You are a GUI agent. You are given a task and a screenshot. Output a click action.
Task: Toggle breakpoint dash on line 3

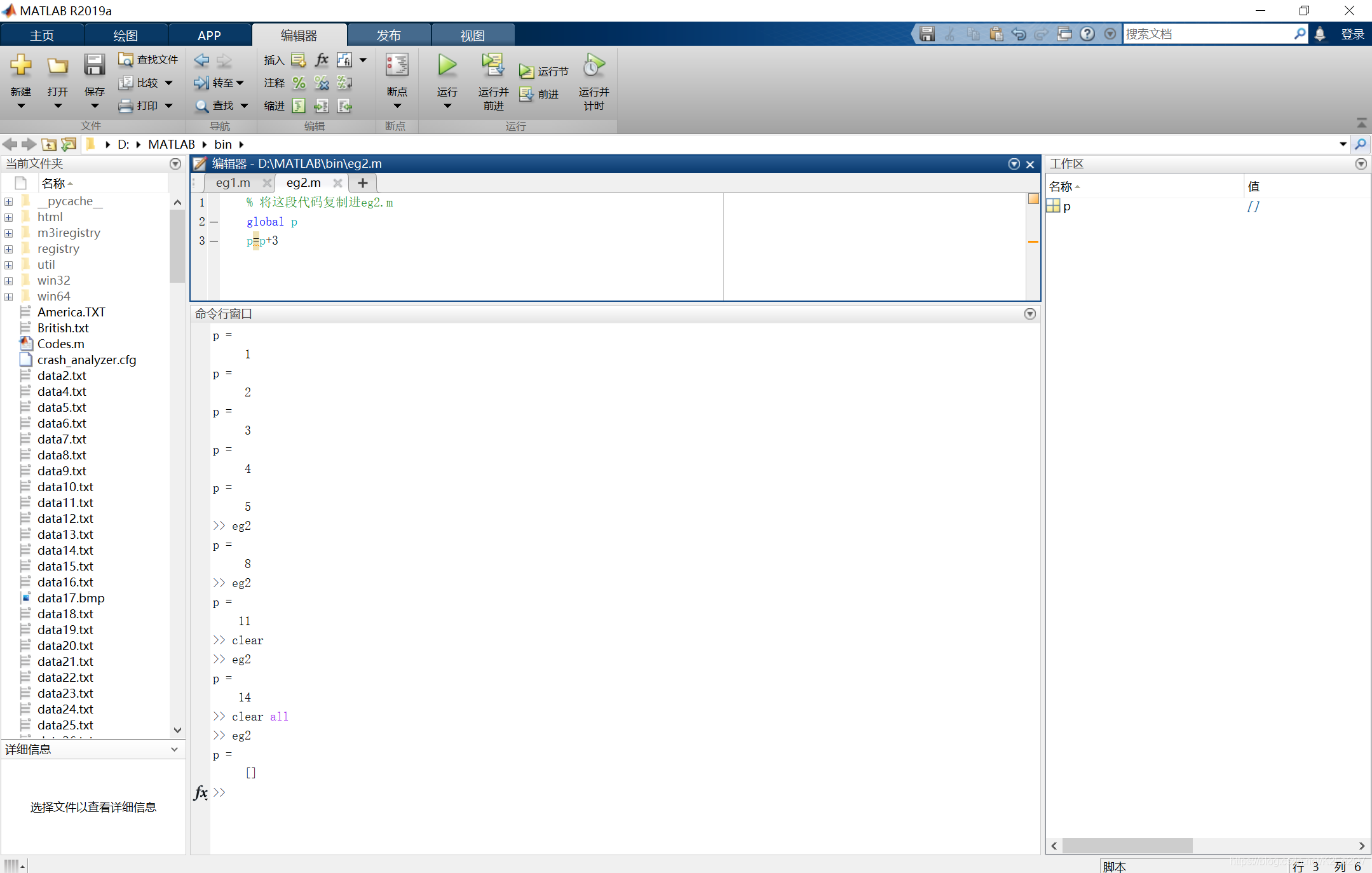point(214,241)
